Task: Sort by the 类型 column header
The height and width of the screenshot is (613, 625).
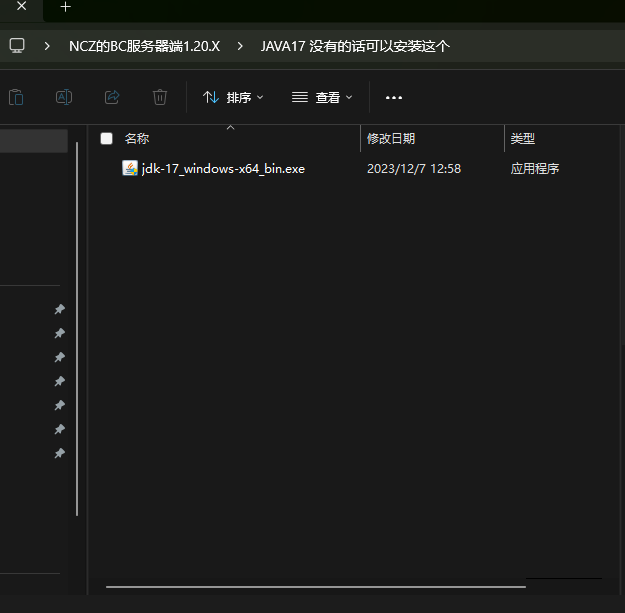Action: pos(523,139)
